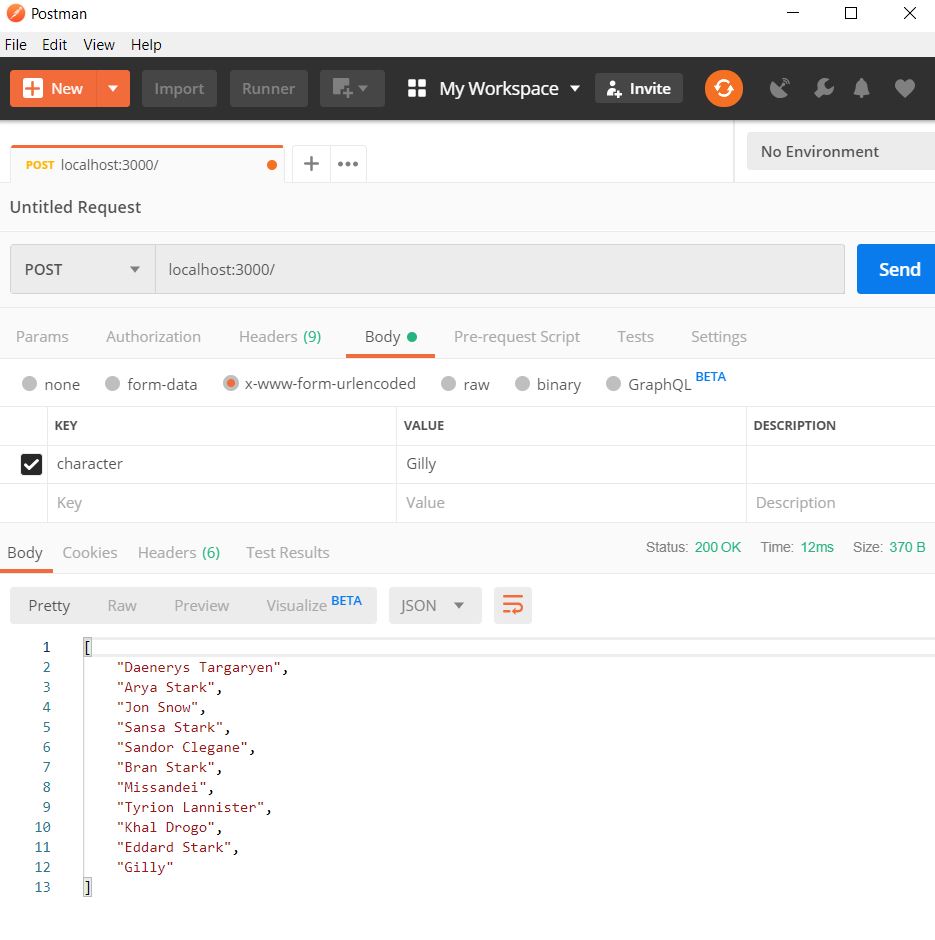The height and width of the screenshot is (940, 935).
Task: Open the JSON format dropdown
Action: pos(435,605)
